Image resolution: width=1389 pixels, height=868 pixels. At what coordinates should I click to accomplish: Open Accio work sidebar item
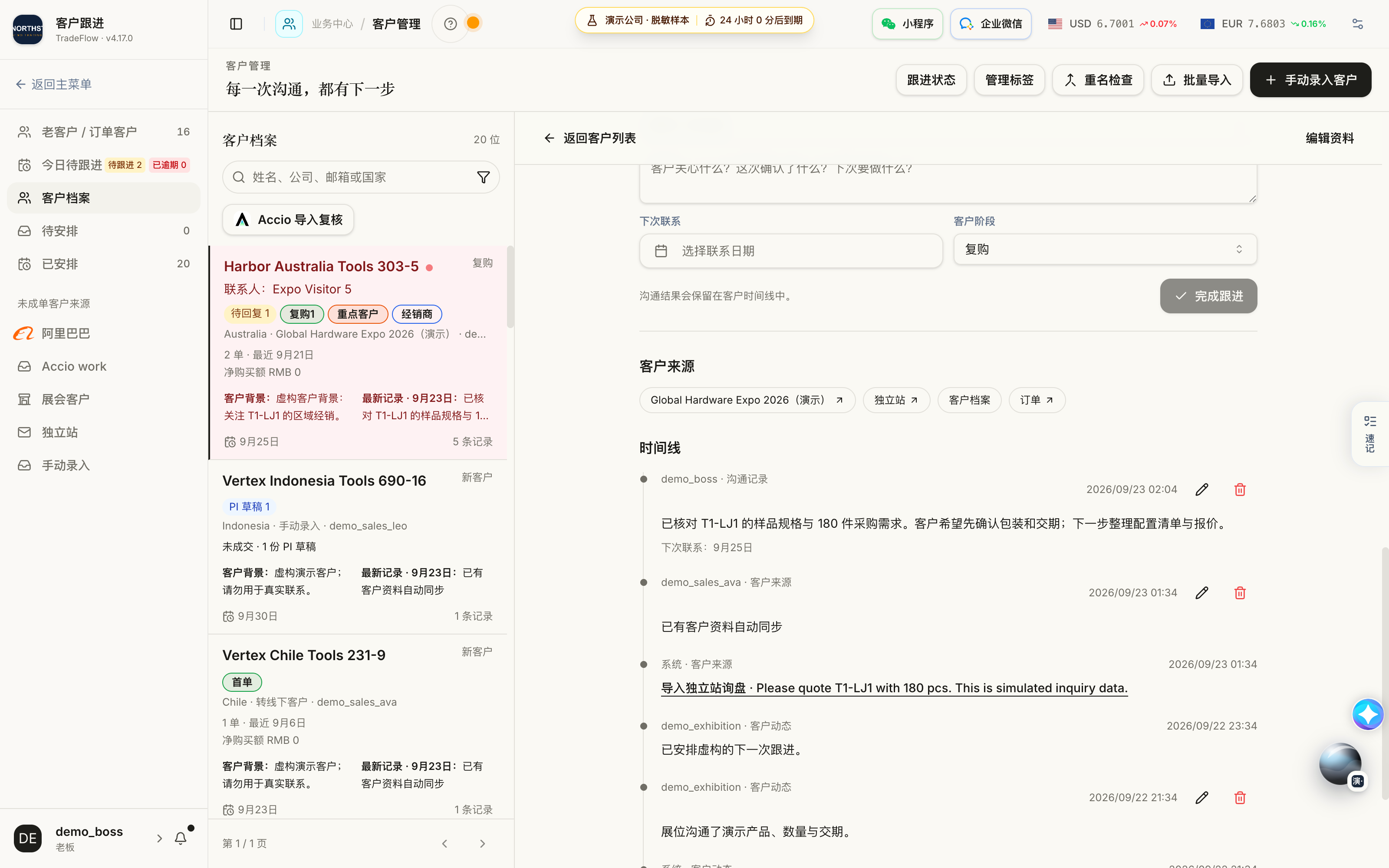point(104,366)
